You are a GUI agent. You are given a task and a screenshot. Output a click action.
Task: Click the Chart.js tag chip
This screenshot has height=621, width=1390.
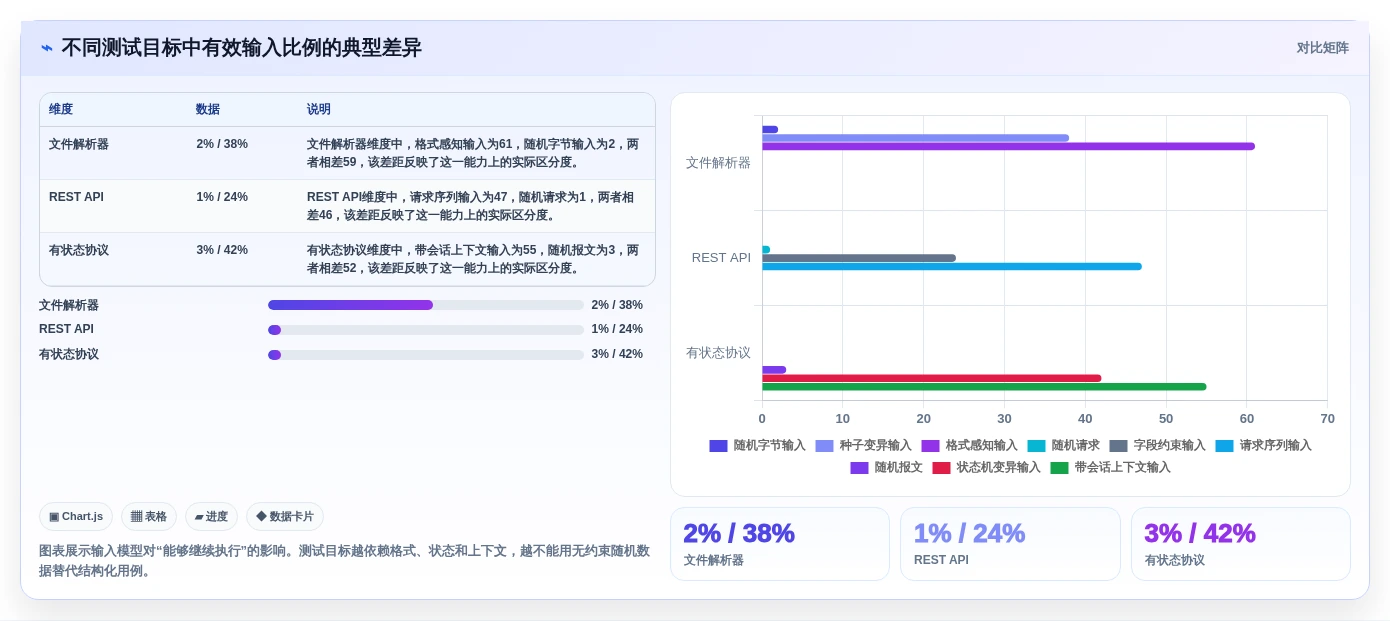click(76, 517)
